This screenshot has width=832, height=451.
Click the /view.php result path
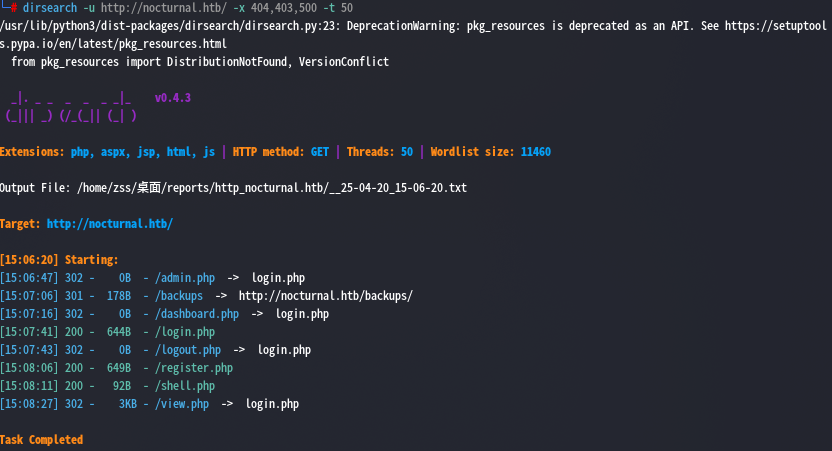[182, 404]
